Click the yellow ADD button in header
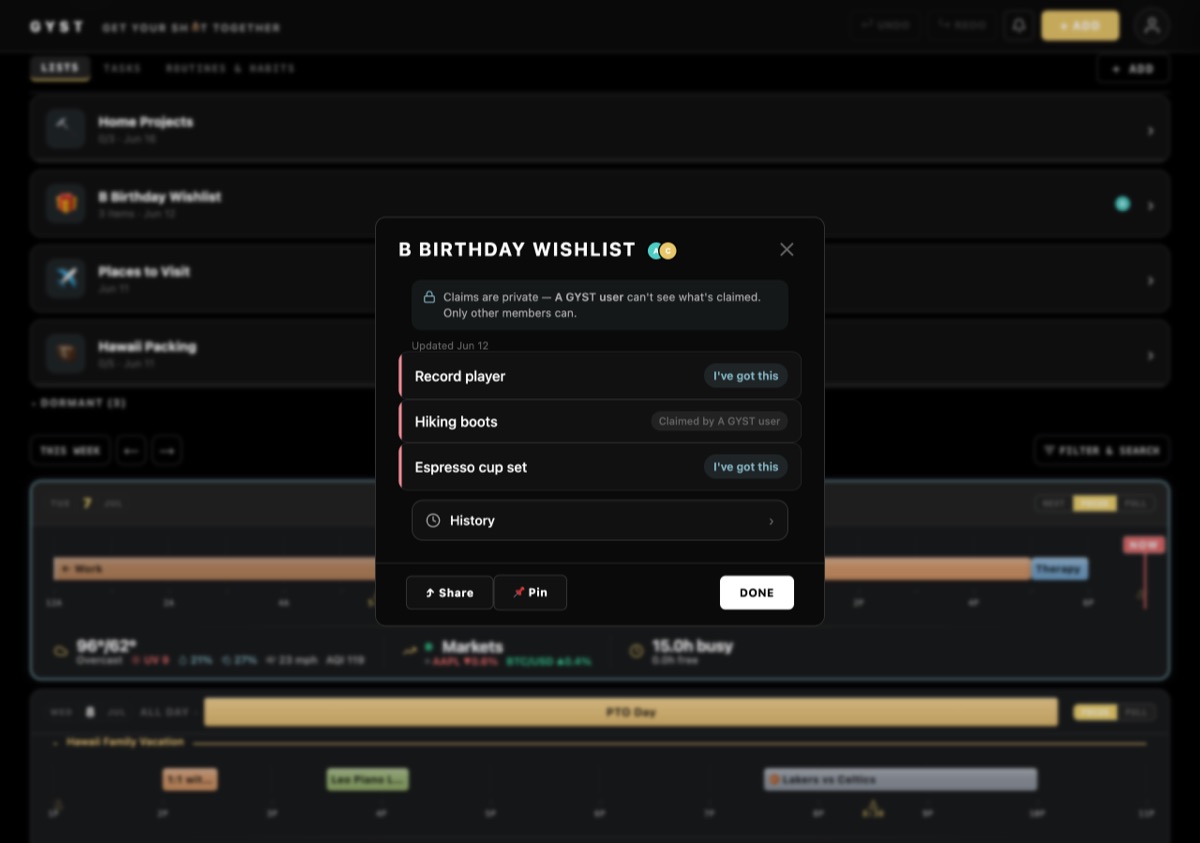The height and width of the screenshot is (843, 1200). (x=1080, y=26)
